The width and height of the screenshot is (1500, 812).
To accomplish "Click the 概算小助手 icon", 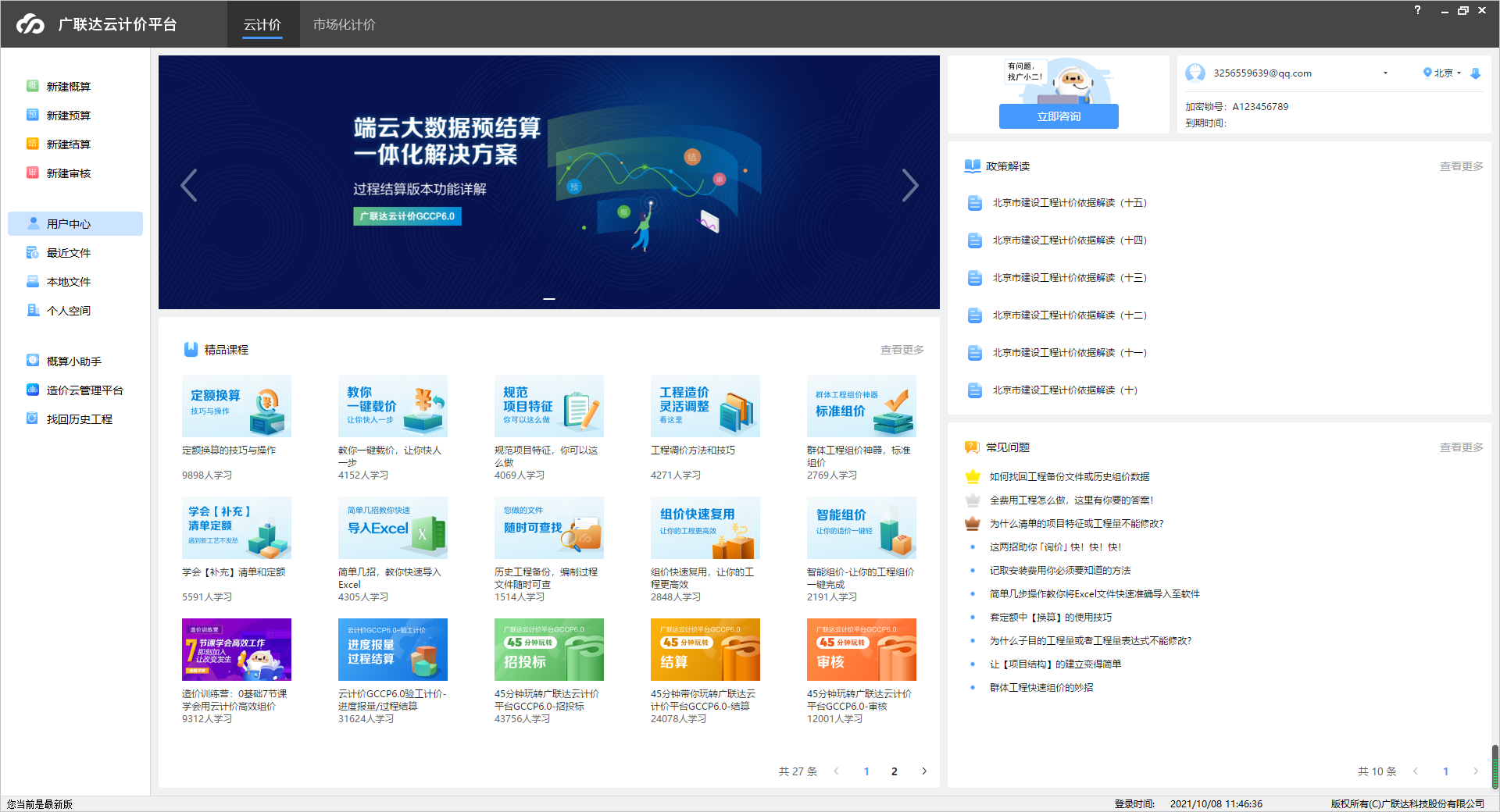I will tap(33, 361).
